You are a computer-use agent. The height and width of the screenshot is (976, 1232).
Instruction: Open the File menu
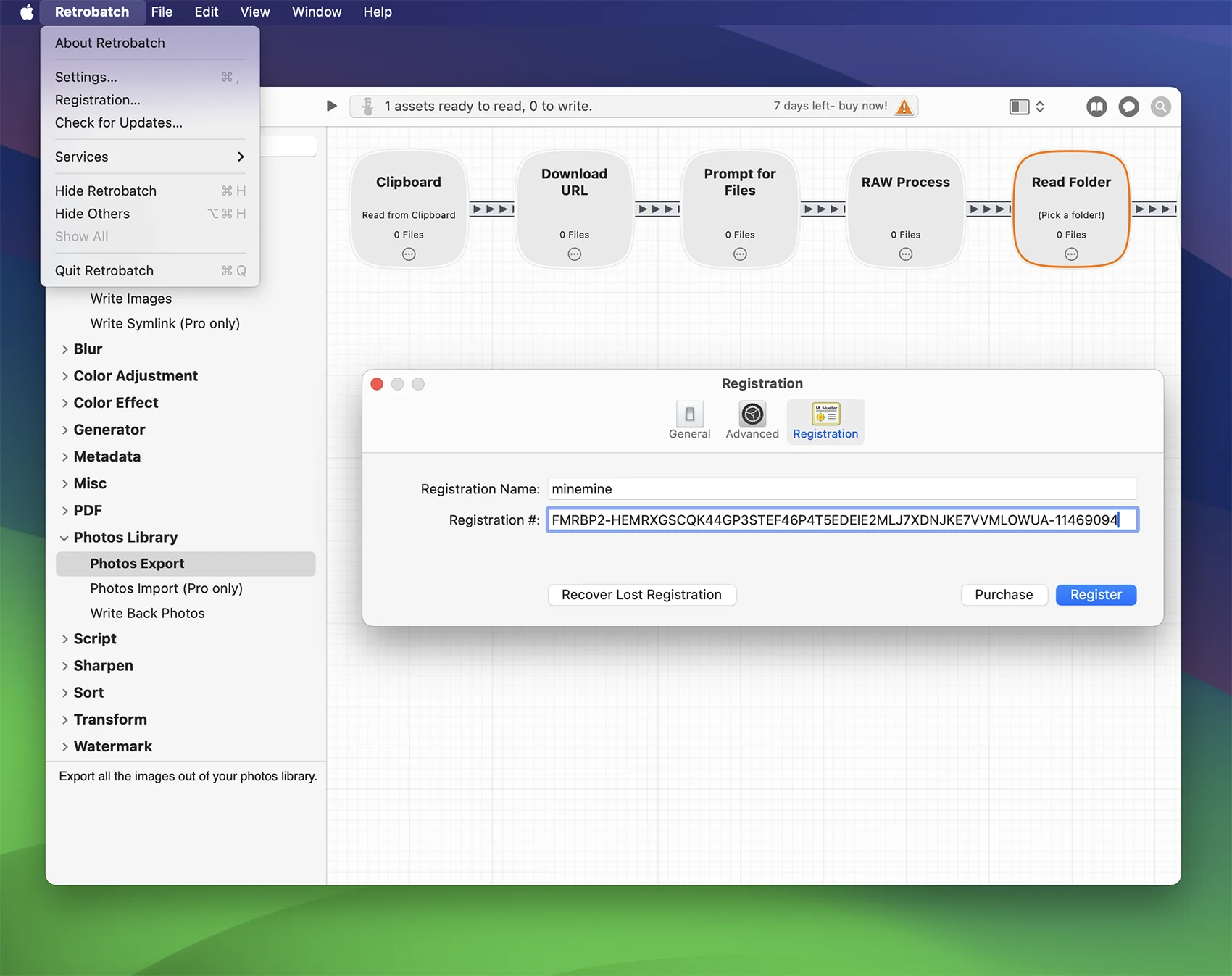coord(162,12)
